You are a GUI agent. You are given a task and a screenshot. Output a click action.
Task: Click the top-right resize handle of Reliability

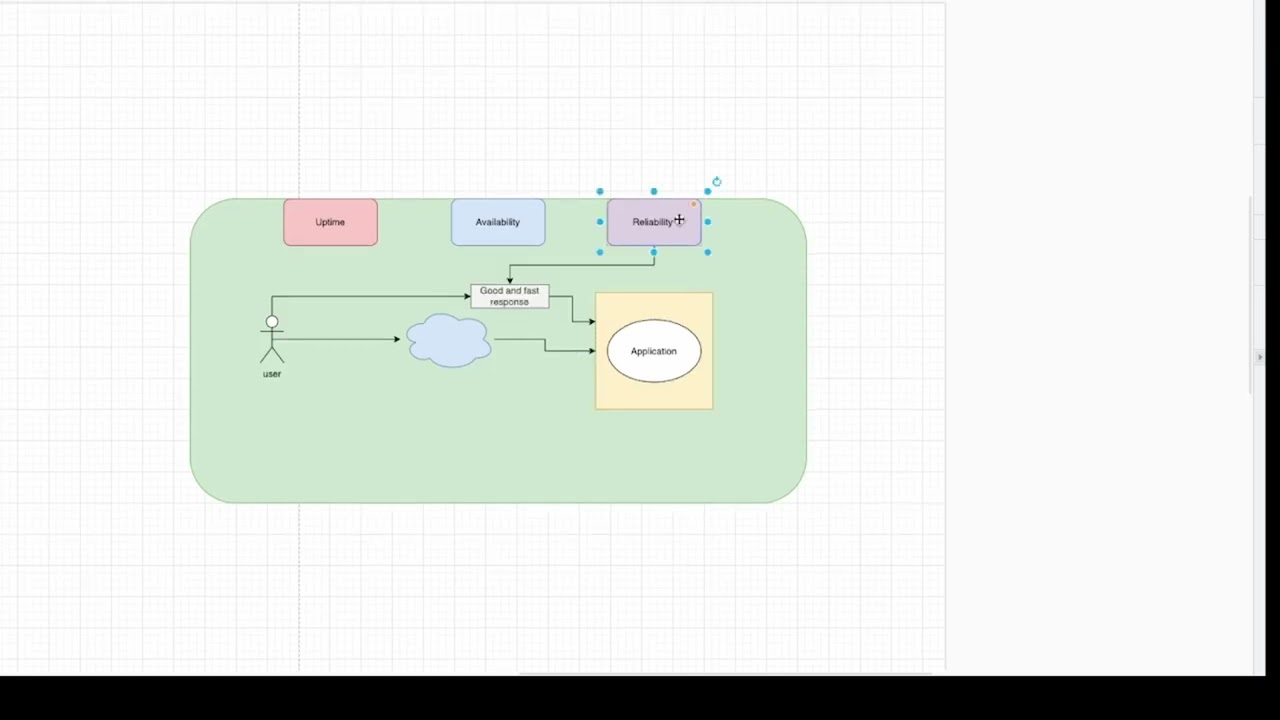(x=708, y=191)
